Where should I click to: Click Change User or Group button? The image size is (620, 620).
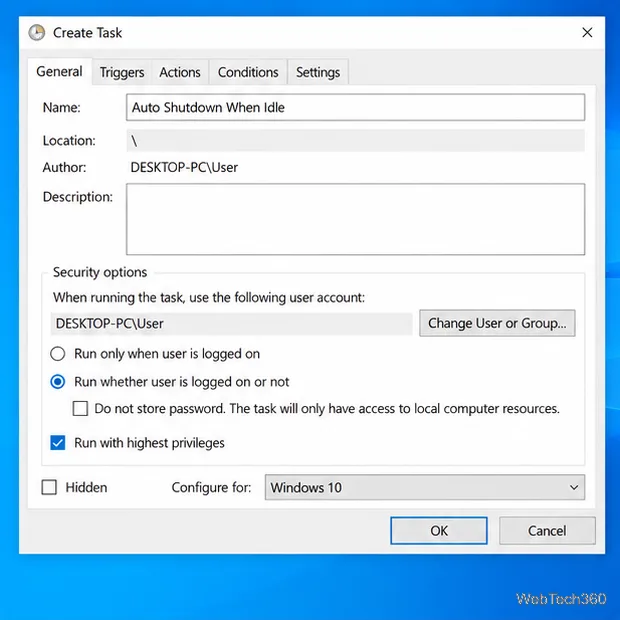[x=497, y=323]
